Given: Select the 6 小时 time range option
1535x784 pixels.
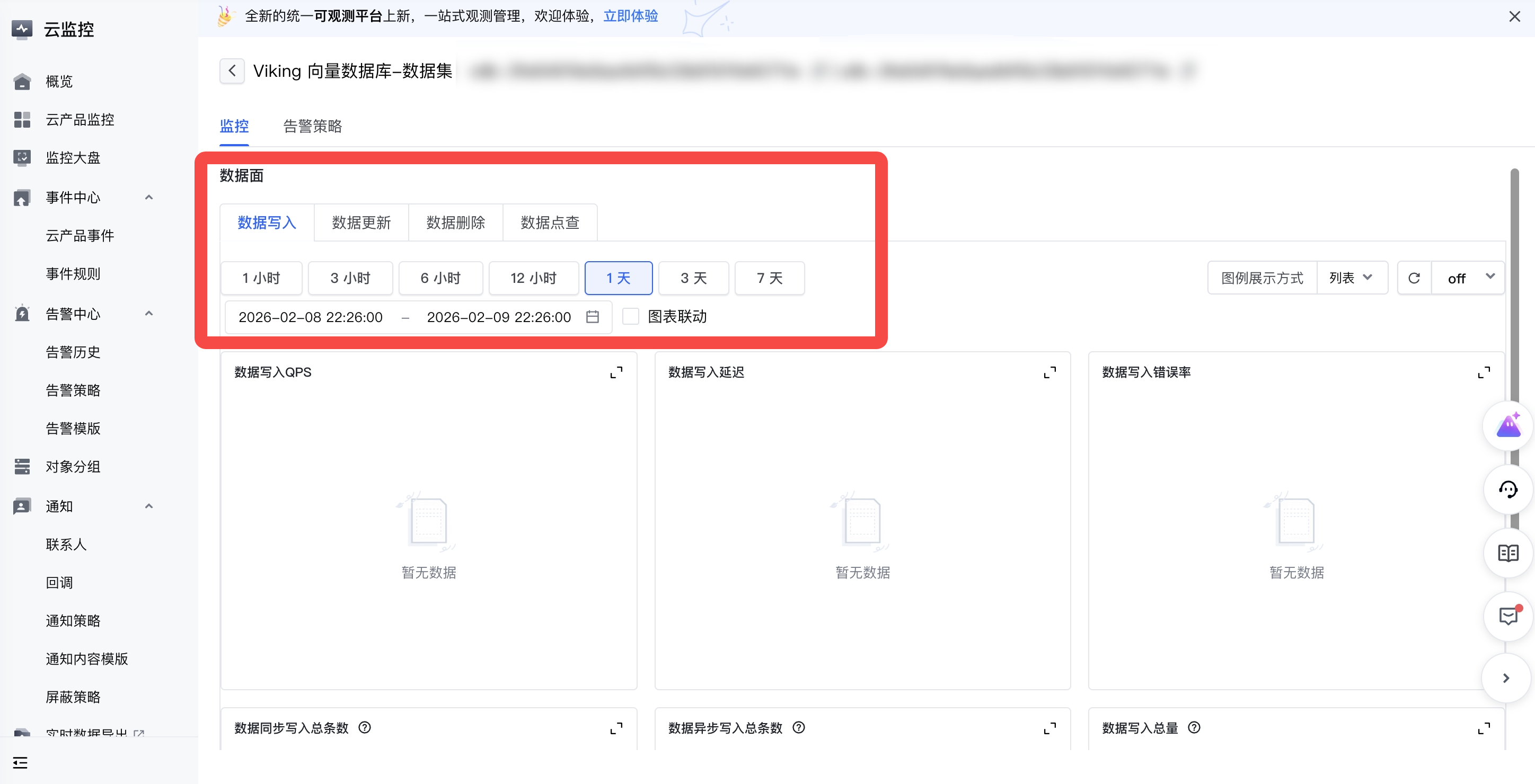Looking at the screenshot, I should pos(440,278).
